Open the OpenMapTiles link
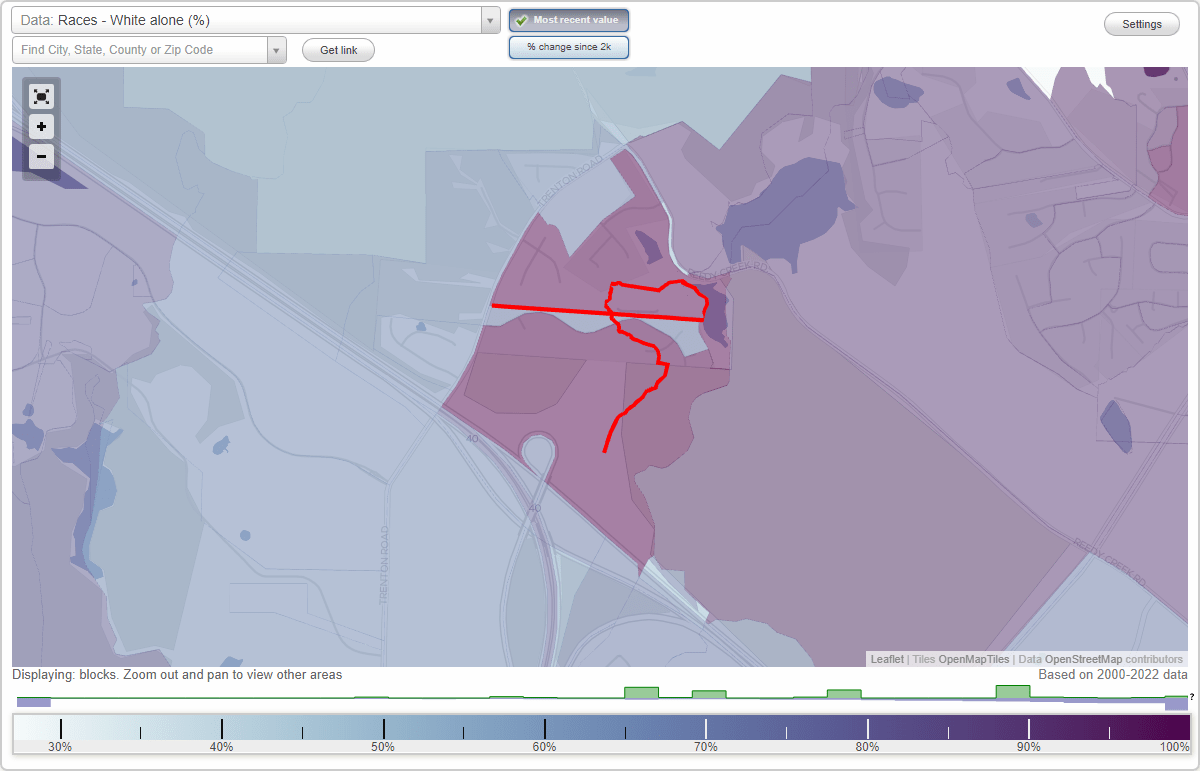This screenshot has width=1200, height=771. click(x=974, y=659)
